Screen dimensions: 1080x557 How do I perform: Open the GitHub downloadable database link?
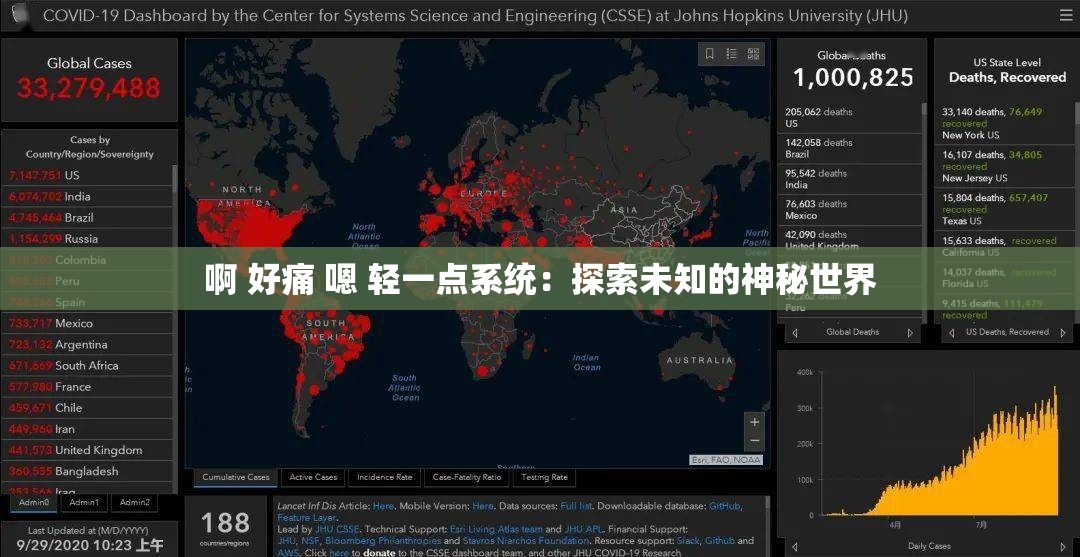(725, 507)
